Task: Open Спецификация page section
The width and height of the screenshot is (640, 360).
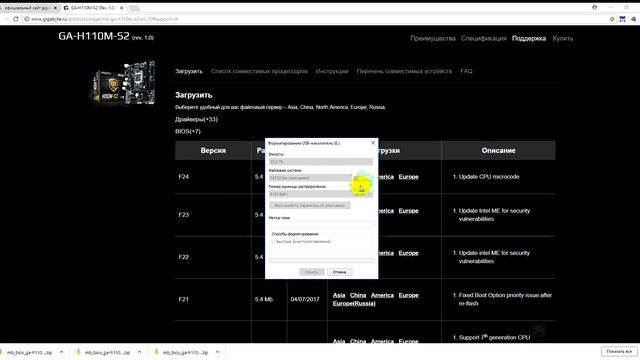Action: click(484, 38)
